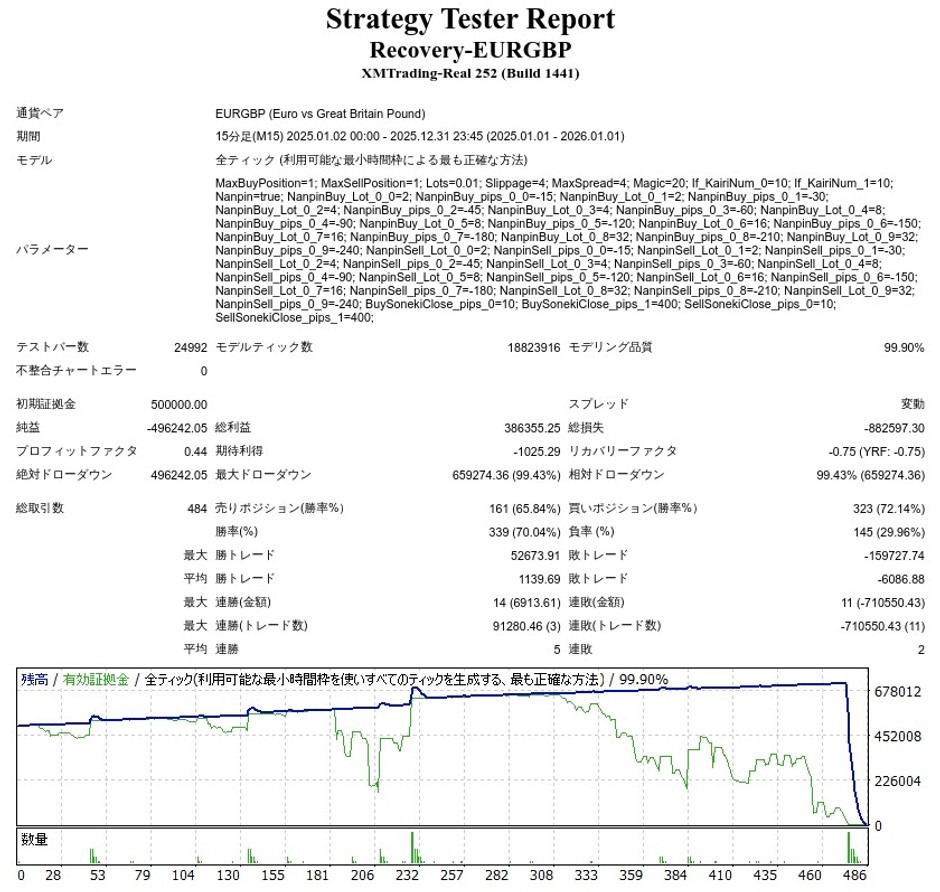Select gross loss -882597.30
This screenshot has height=892, width=940.
[x=894, y=428]
